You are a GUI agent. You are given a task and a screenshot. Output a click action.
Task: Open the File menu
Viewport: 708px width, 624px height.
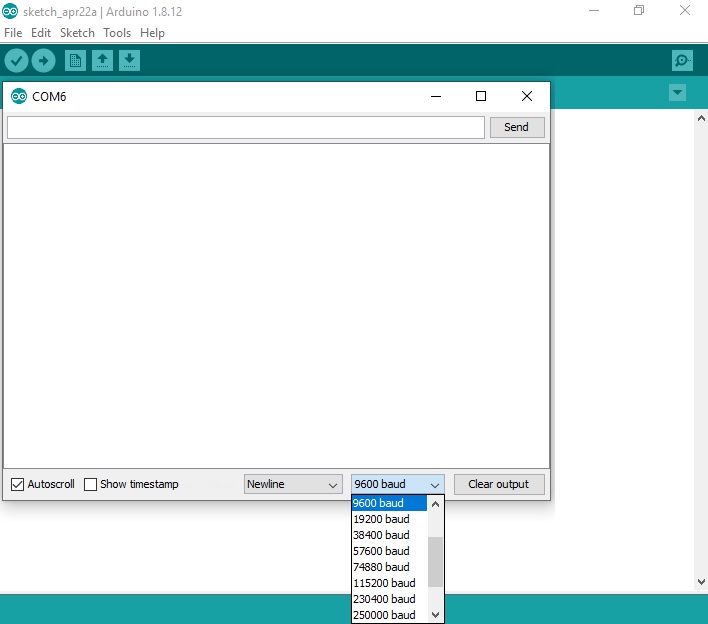[13, 33]
